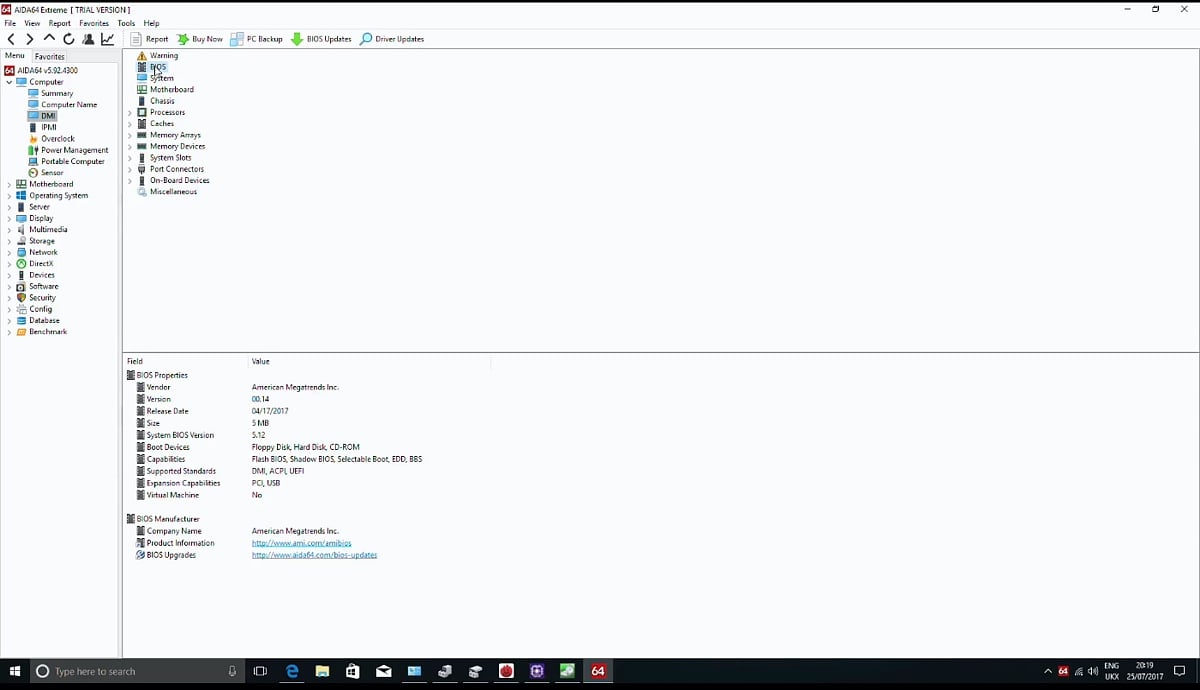Go forward with the right arrow toolbar button
Image resolution: width=1200 pixels, height=690 pixels.
[x=30, y=39]
